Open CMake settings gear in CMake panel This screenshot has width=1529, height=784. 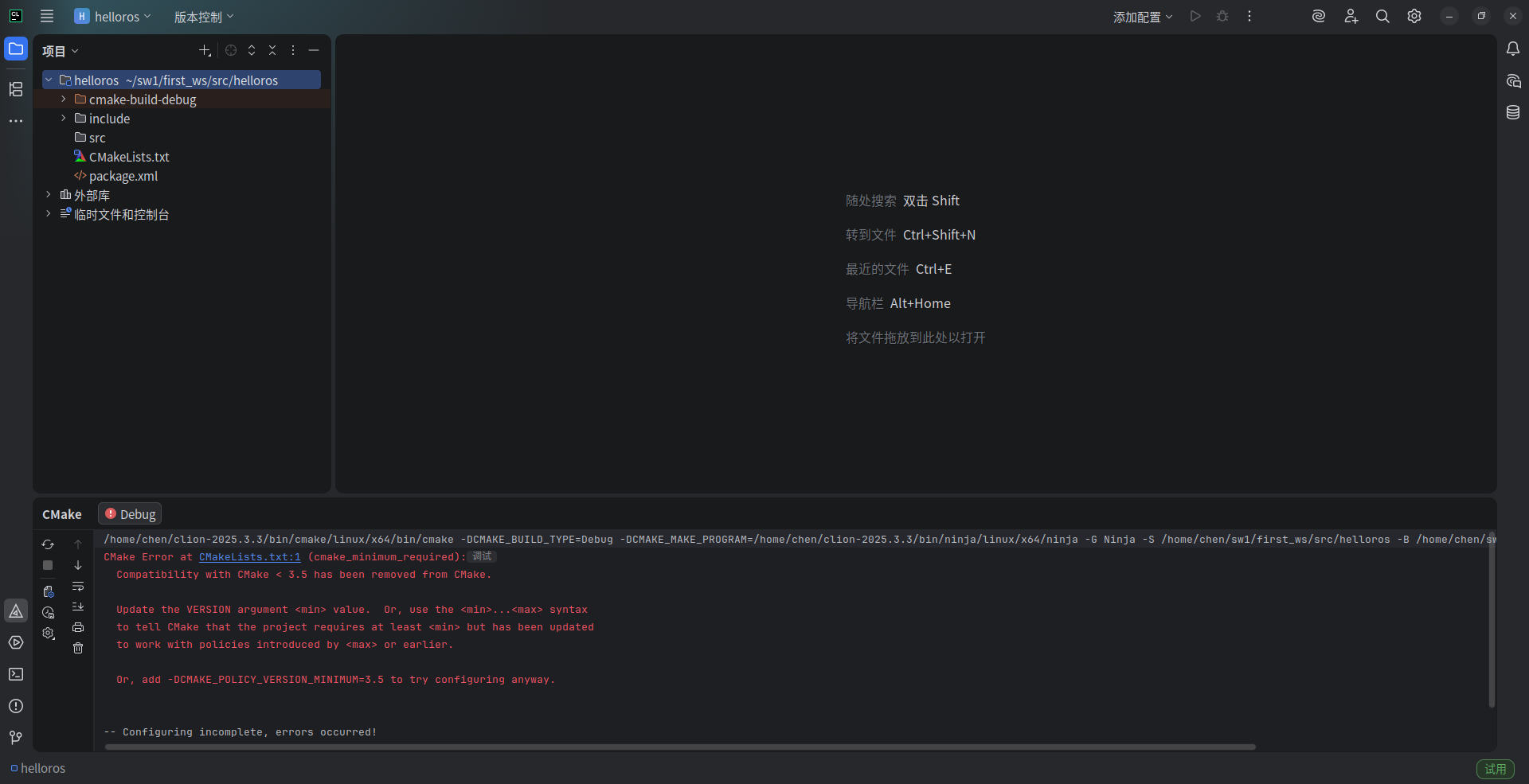point(48,633)
